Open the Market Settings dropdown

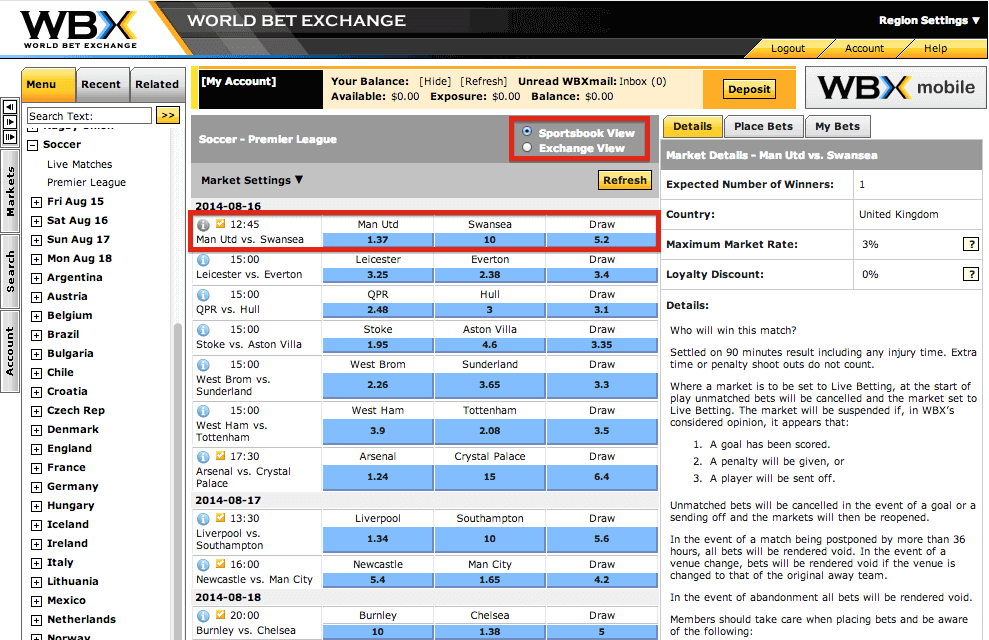(252, 180)
